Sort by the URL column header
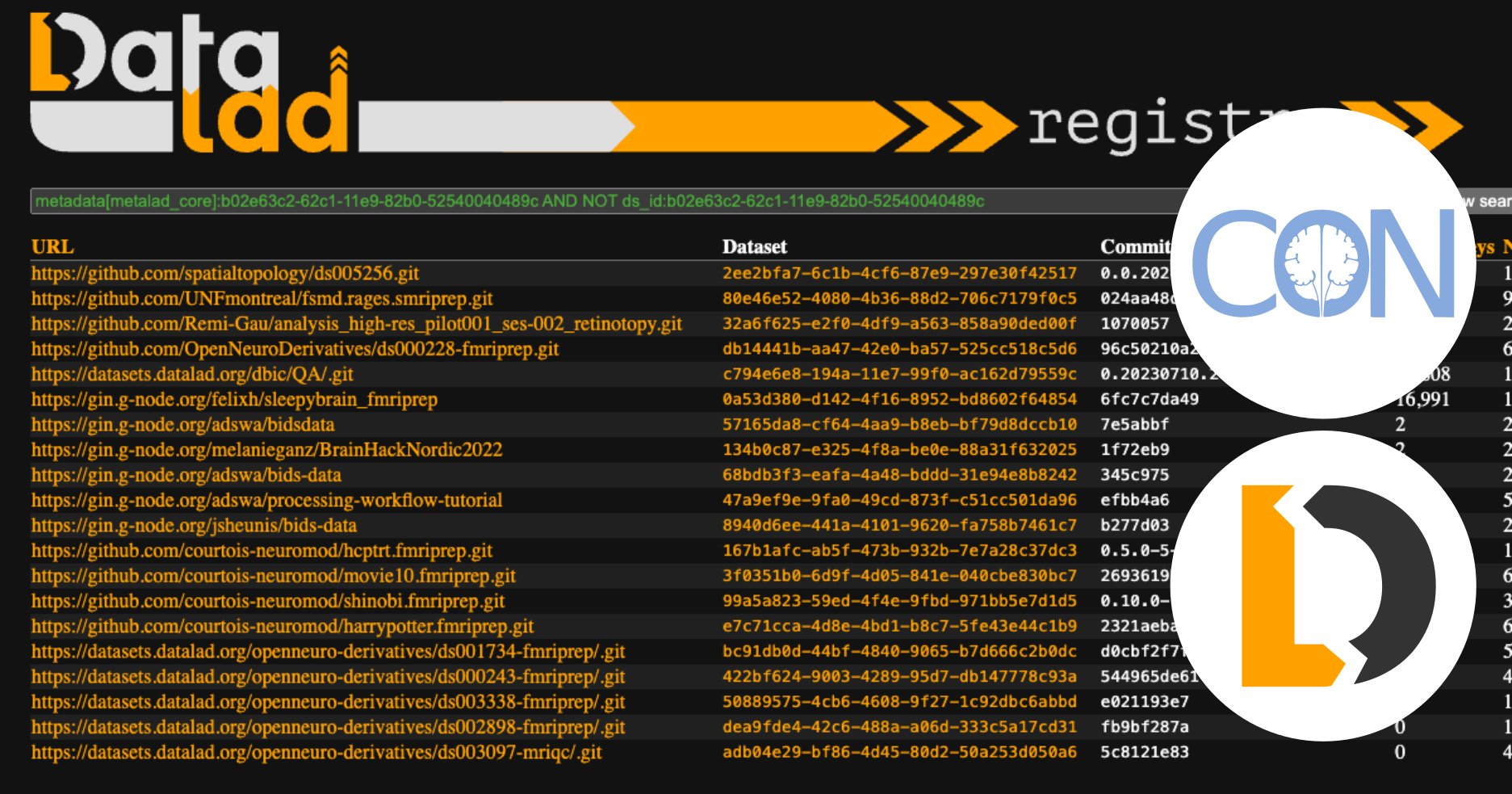The image size is (1512, 794). point(52,246)
